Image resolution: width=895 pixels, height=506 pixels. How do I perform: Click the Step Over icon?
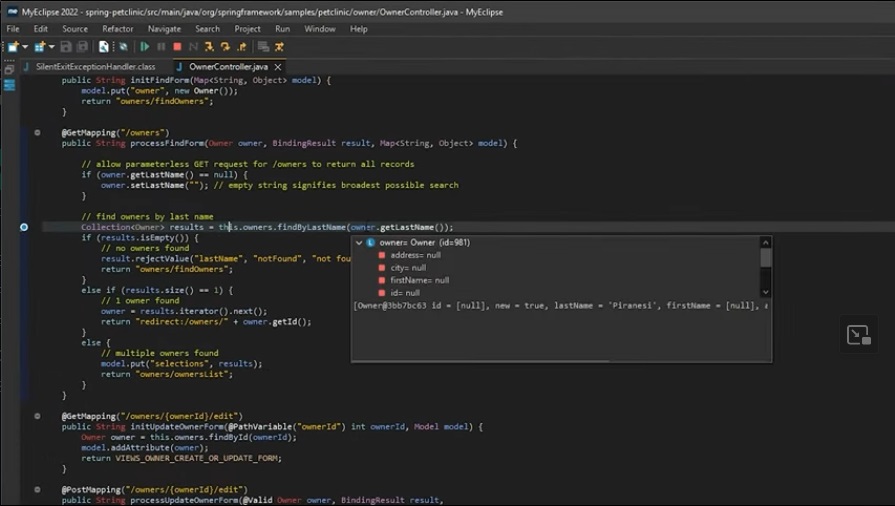point(226,47)
